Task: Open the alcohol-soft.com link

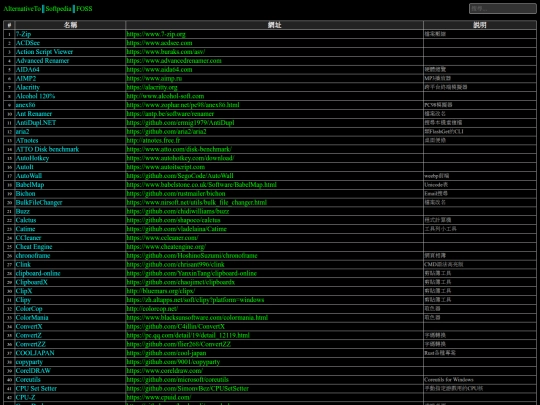Action: (165, 96)
